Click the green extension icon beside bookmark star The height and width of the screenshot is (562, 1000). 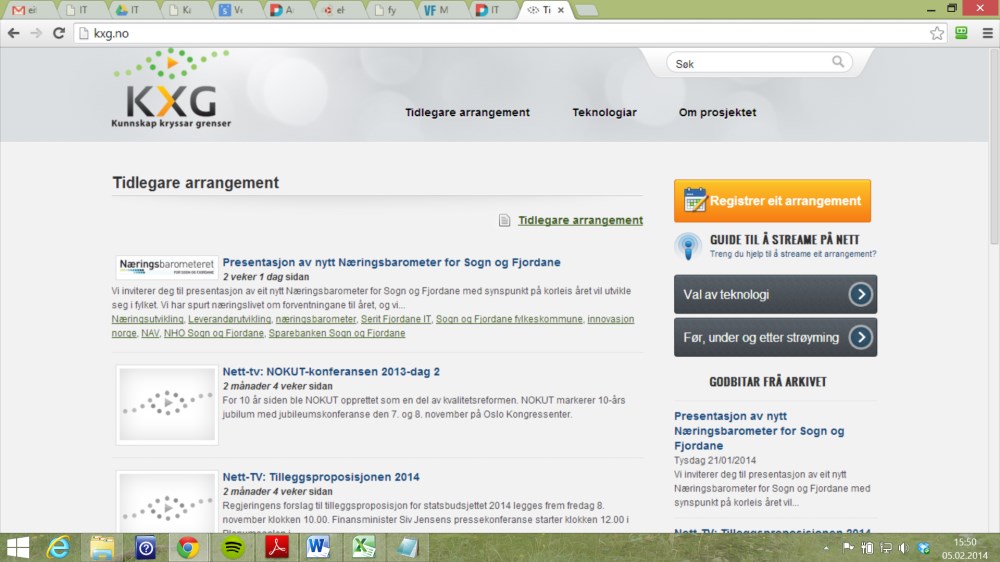pyautogui.click(x=961, y=33)
